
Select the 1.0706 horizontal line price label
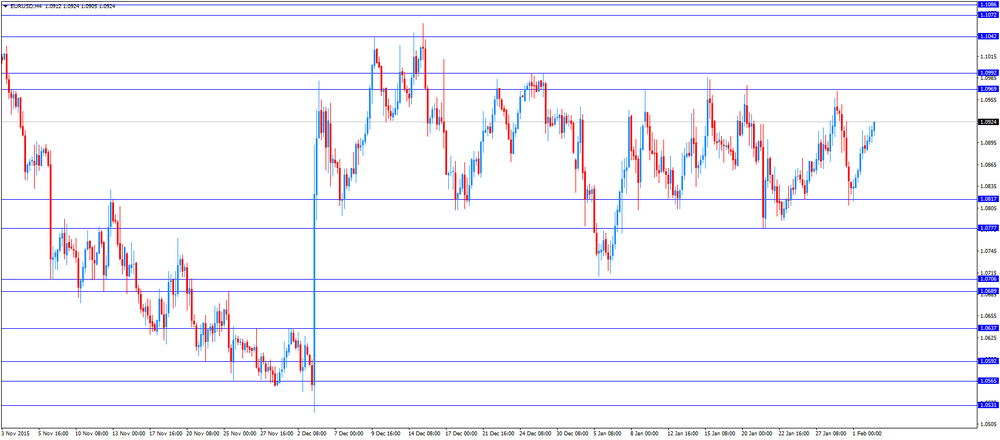coord(987,279)
